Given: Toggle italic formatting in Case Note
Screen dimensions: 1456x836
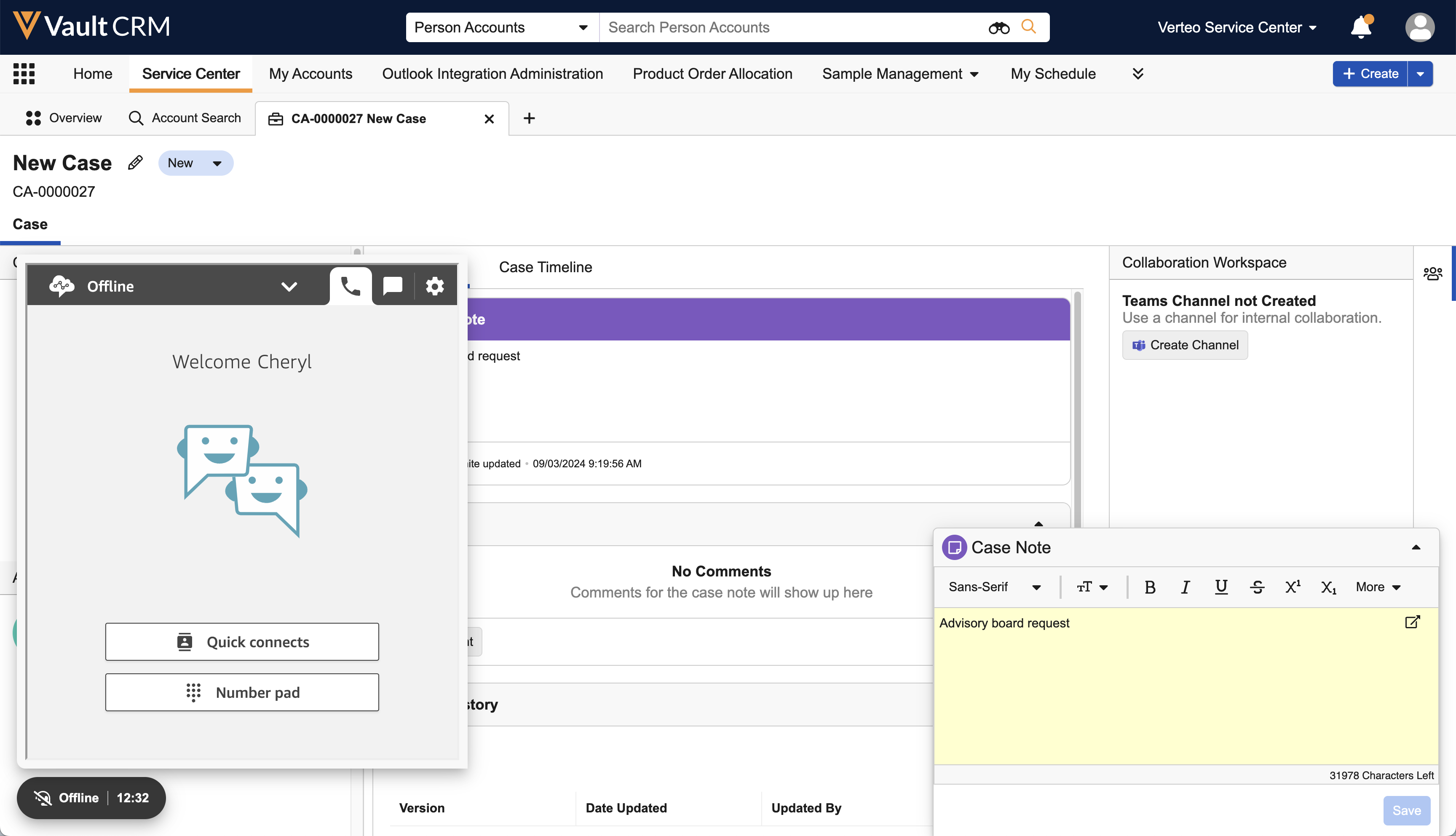Looking at the screenshot, I should pyautogui.click(x=1185, y=587).
